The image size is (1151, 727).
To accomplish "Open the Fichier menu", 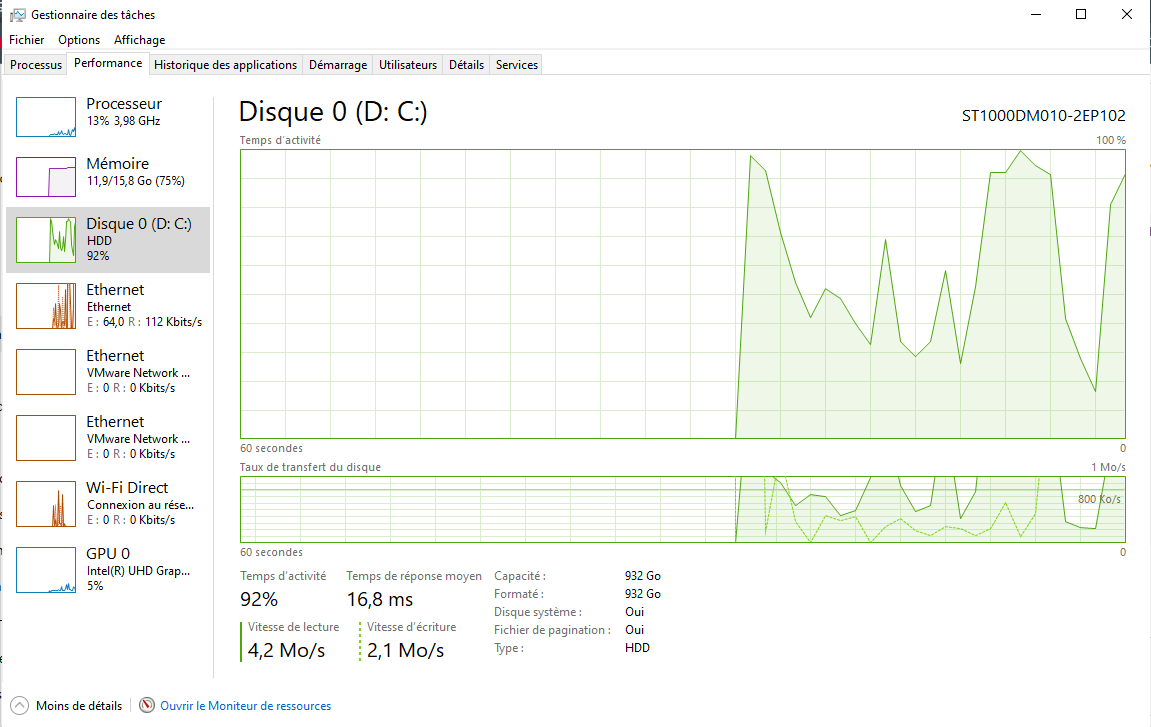I will tap(27, 40).
